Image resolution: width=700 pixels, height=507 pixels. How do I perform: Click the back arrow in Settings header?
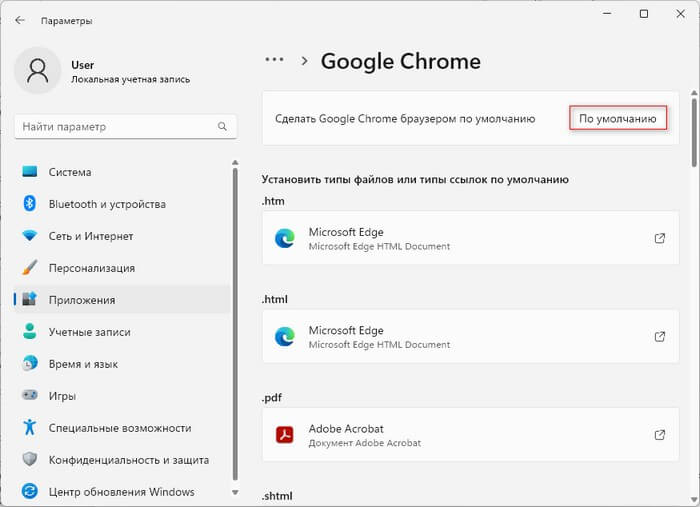click(20, 19)
